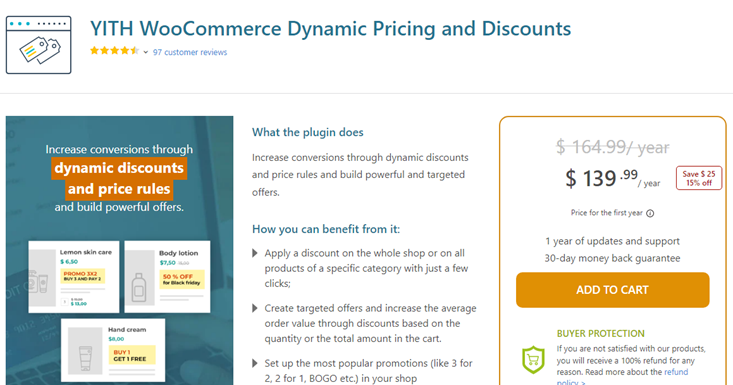The width and height of the screenshot is (733, 385).
Task: Click the arrow bullet beside 'Create targeted offers'
Action: click(x=255, y=308)
